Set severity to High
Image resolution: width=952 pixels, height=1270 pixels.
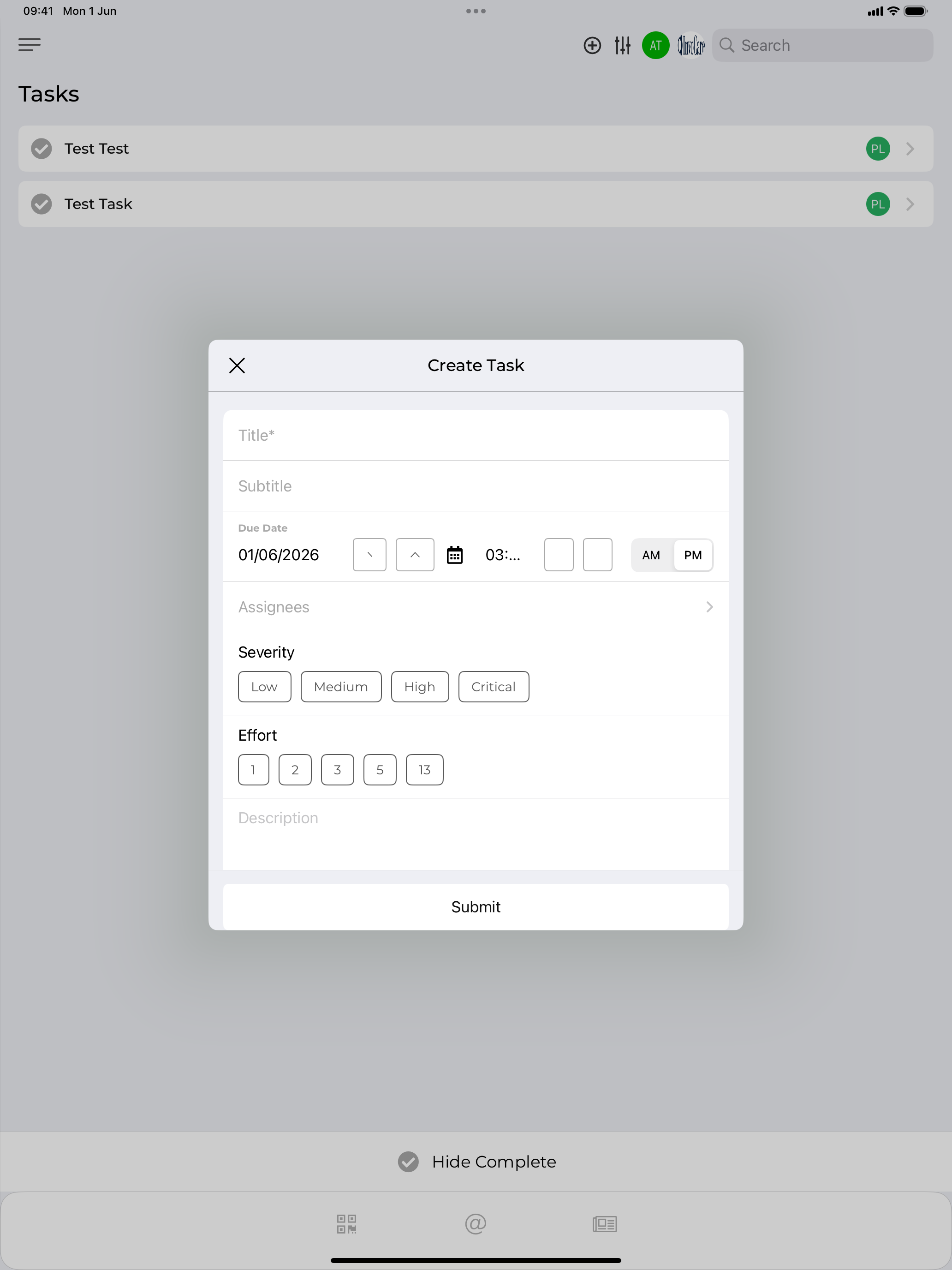click(x=420, y=687)
